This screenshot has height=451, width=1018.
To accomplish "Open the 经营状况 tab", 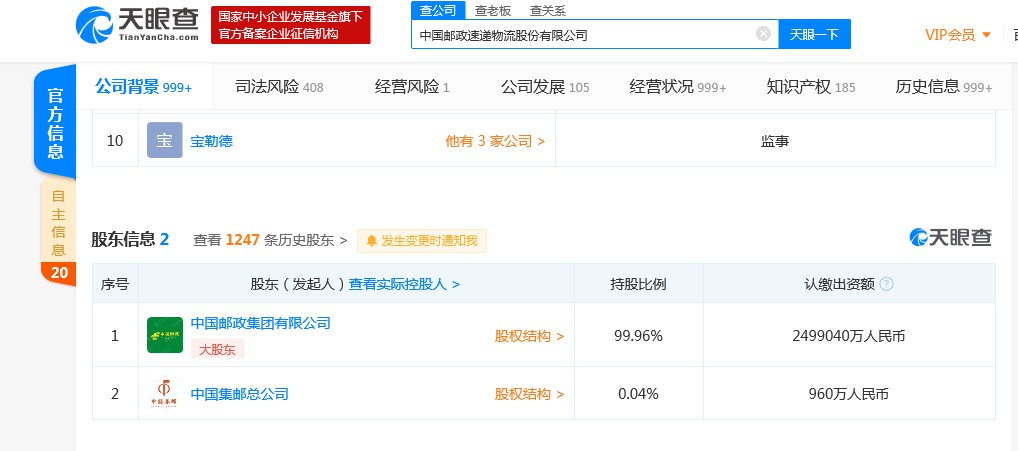I will tap(678, 86).
